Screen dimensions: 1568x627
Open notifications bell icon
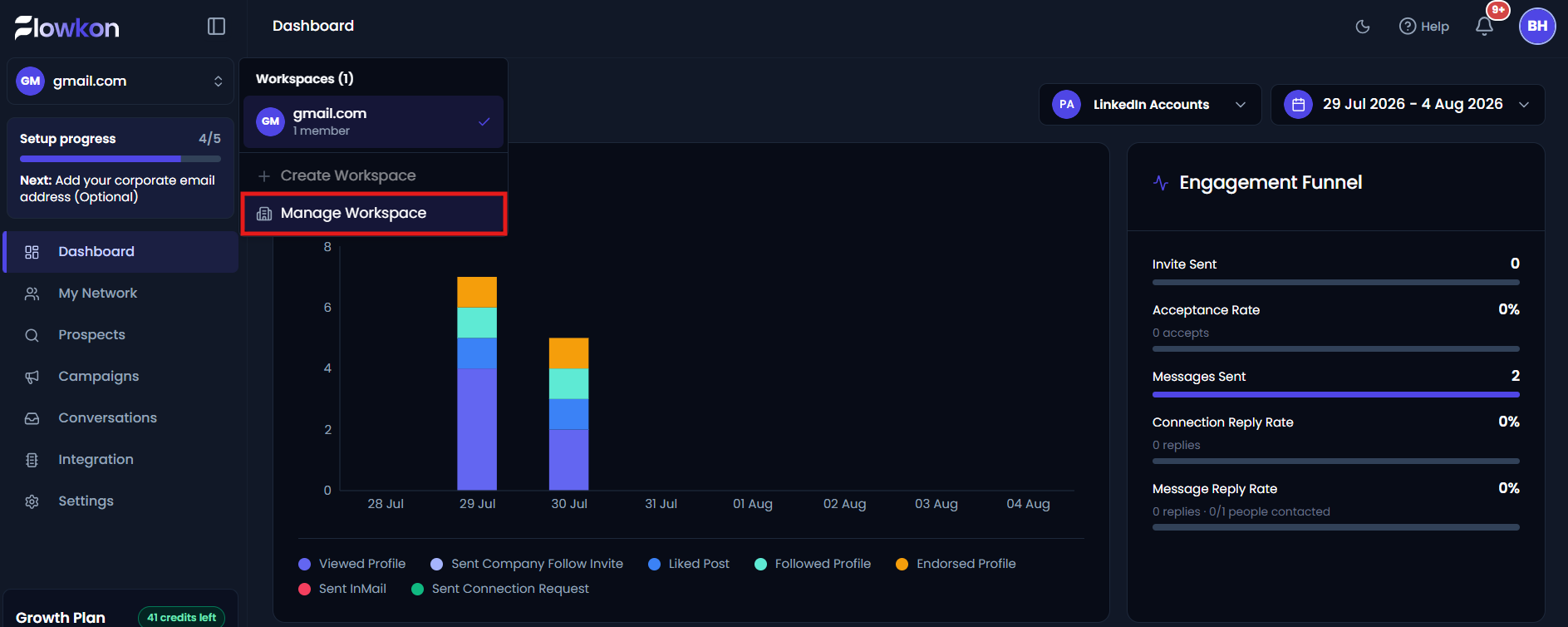(1484, 27)
